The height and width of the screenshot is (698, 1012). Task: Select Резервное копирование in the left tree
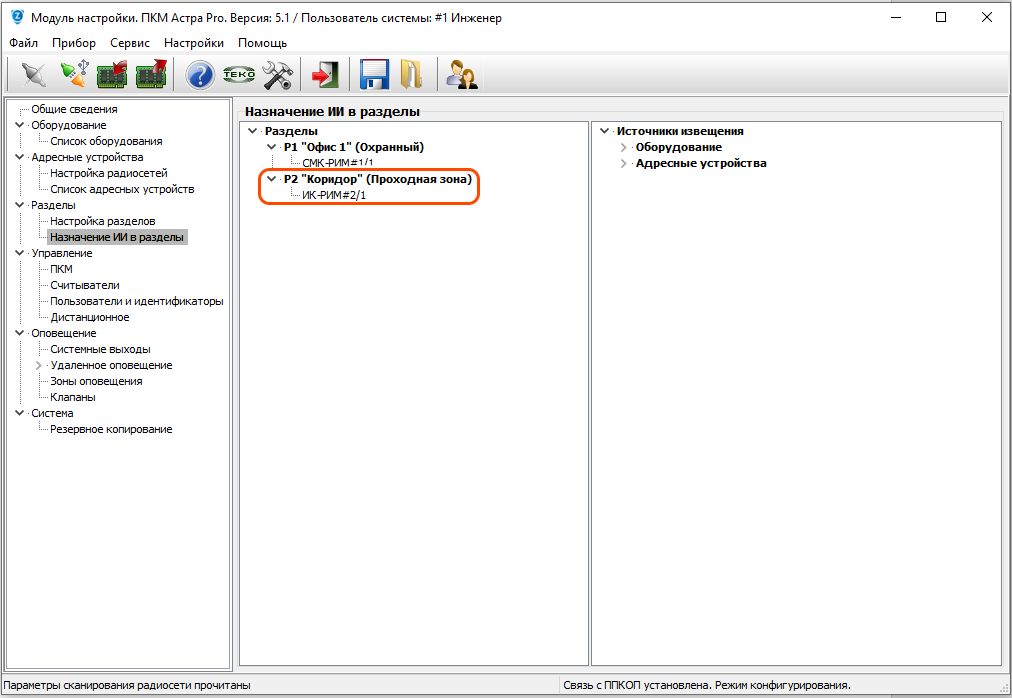111,429
